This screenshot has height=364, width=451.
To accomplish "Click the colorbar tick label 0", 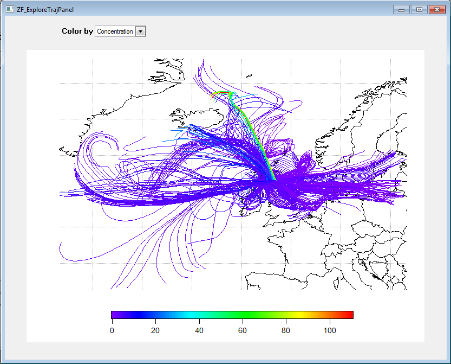I will pos(112,330).
